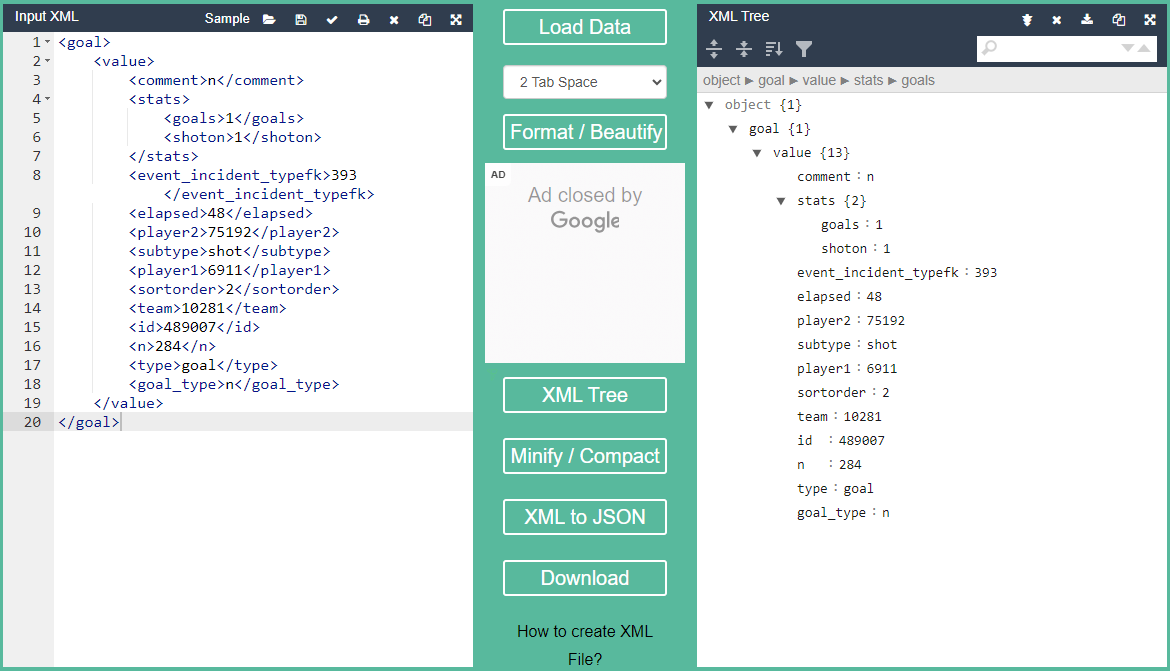This screenshot has height=671, width=1170.
Task: Collapse the stats node in tree
Action: (781, 201)
